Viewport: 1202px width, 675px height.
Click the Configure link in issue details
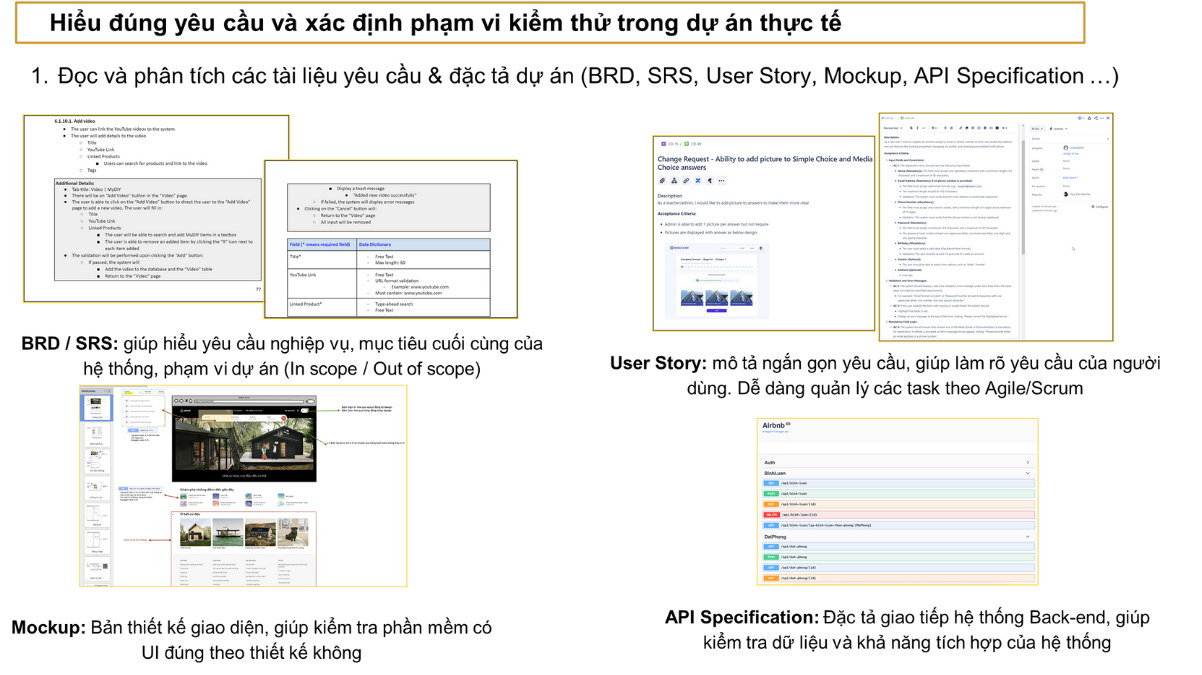click(x=1100, y=206)
